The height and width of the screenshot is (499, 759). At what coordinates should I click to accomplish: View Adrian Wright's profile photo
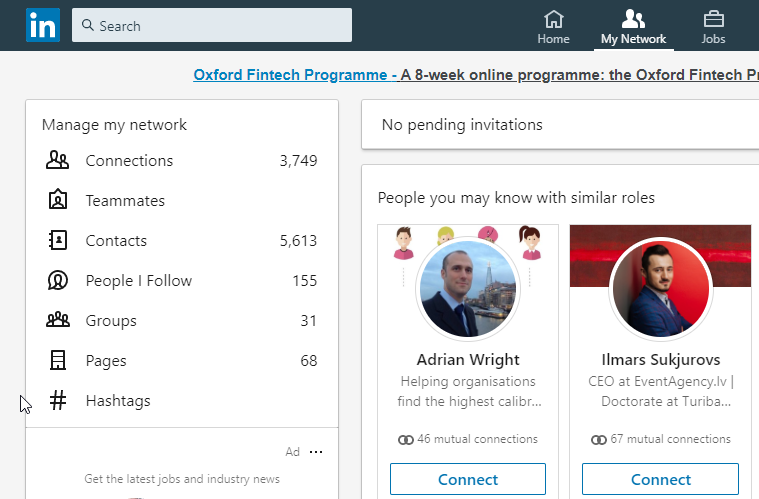468,289
